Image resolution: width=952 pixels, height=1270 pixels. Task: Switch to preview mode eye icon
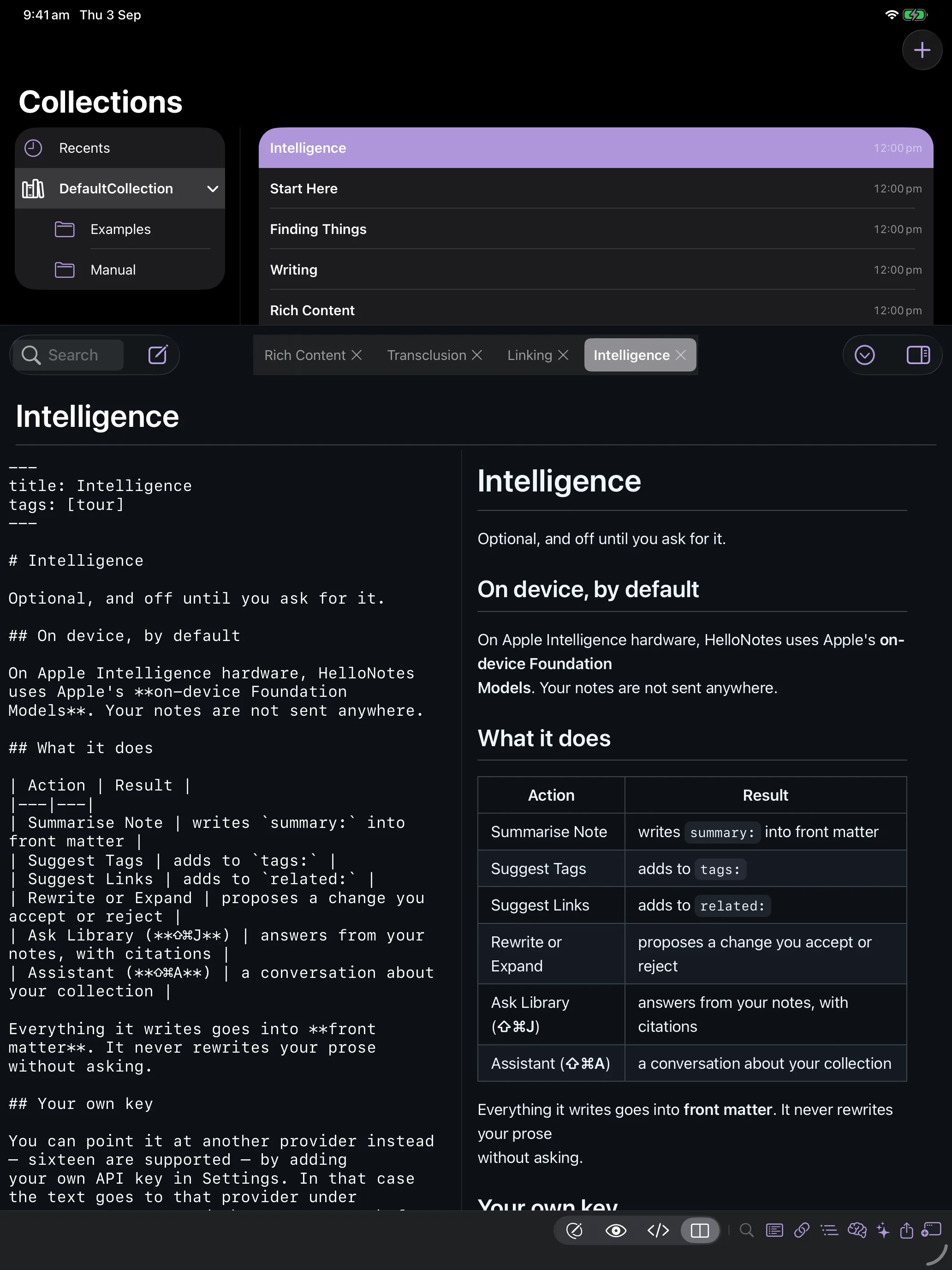click(x=616, y=1230)
